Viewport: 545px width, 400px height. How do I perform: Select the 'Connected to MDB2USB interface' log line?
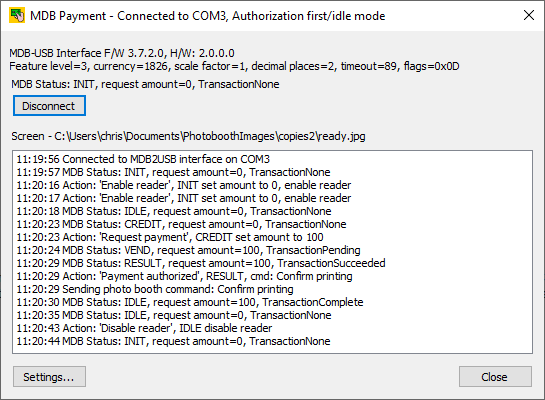143,159
